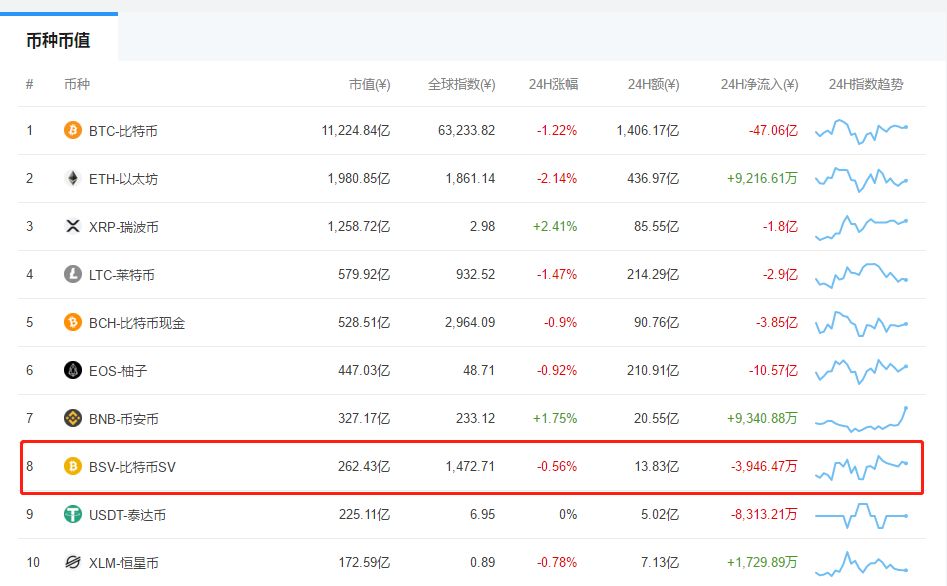
Task: Click ETH 24H change -2.14%
Action: (557, 178)
